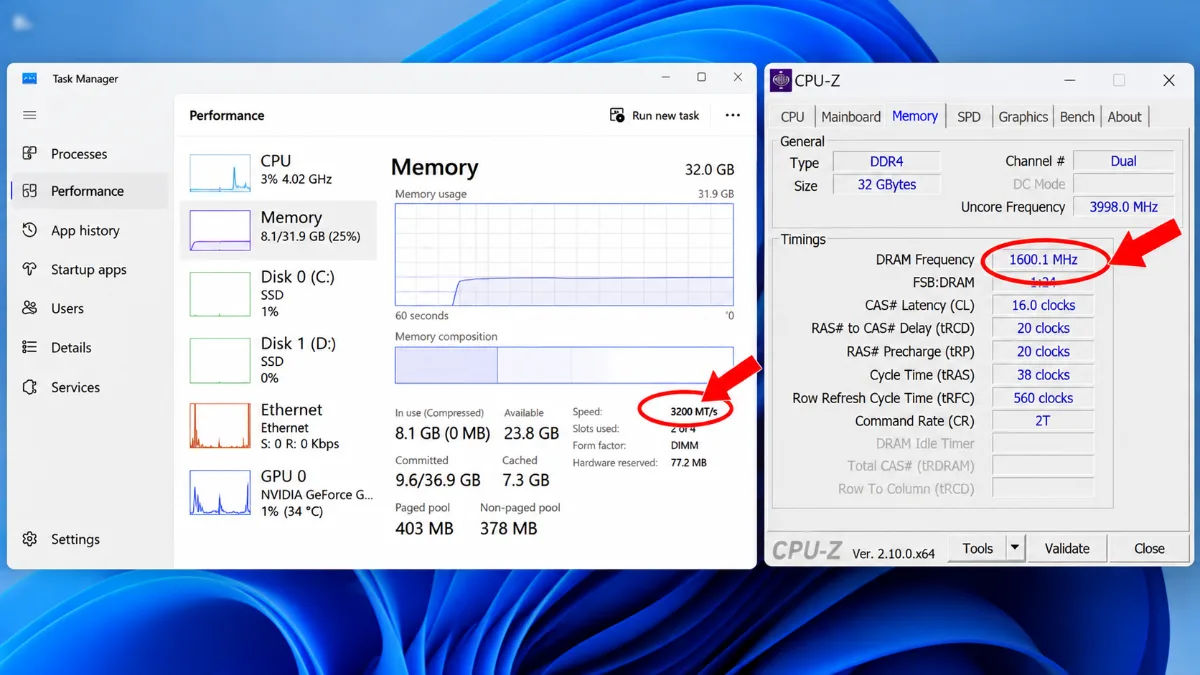Image resolution: width=1200 pixels, height=675 pixels.
Task: Click the Cycle Time 38 clocks field
Action: coord(1043,375)
